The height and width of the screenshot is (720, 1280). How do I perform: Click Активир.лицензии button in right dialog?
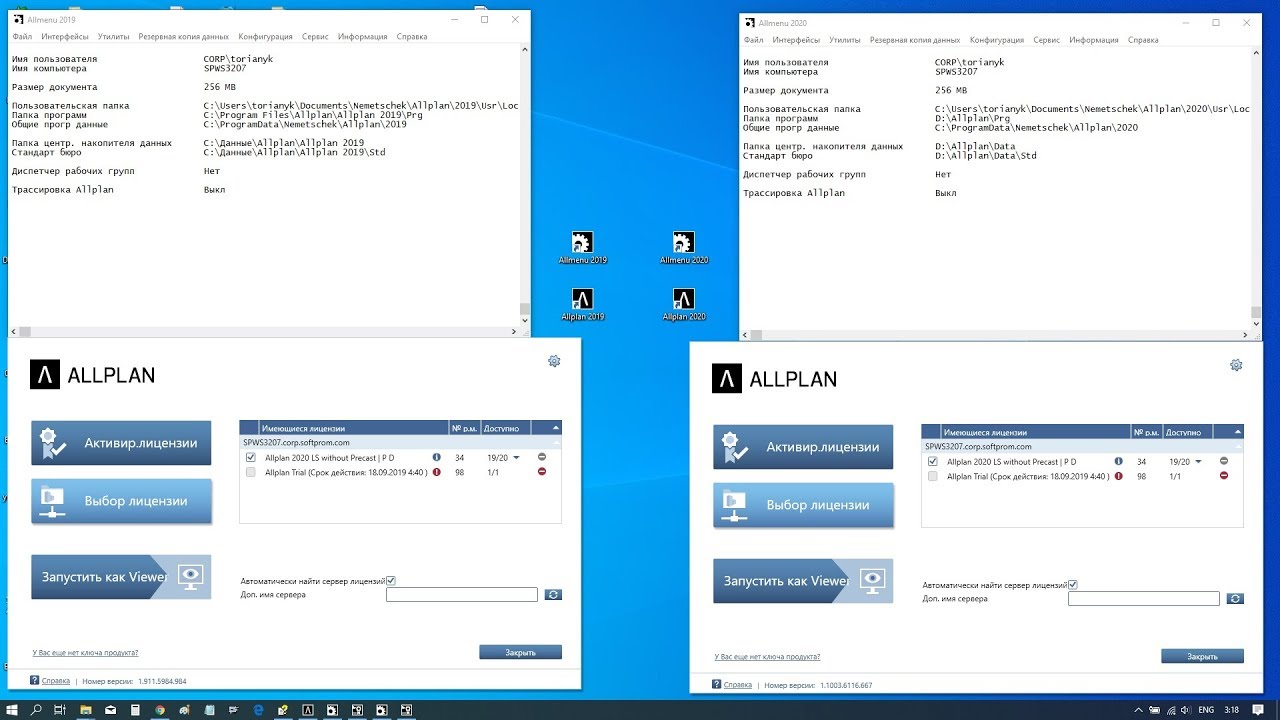click(x=803, y=447)
